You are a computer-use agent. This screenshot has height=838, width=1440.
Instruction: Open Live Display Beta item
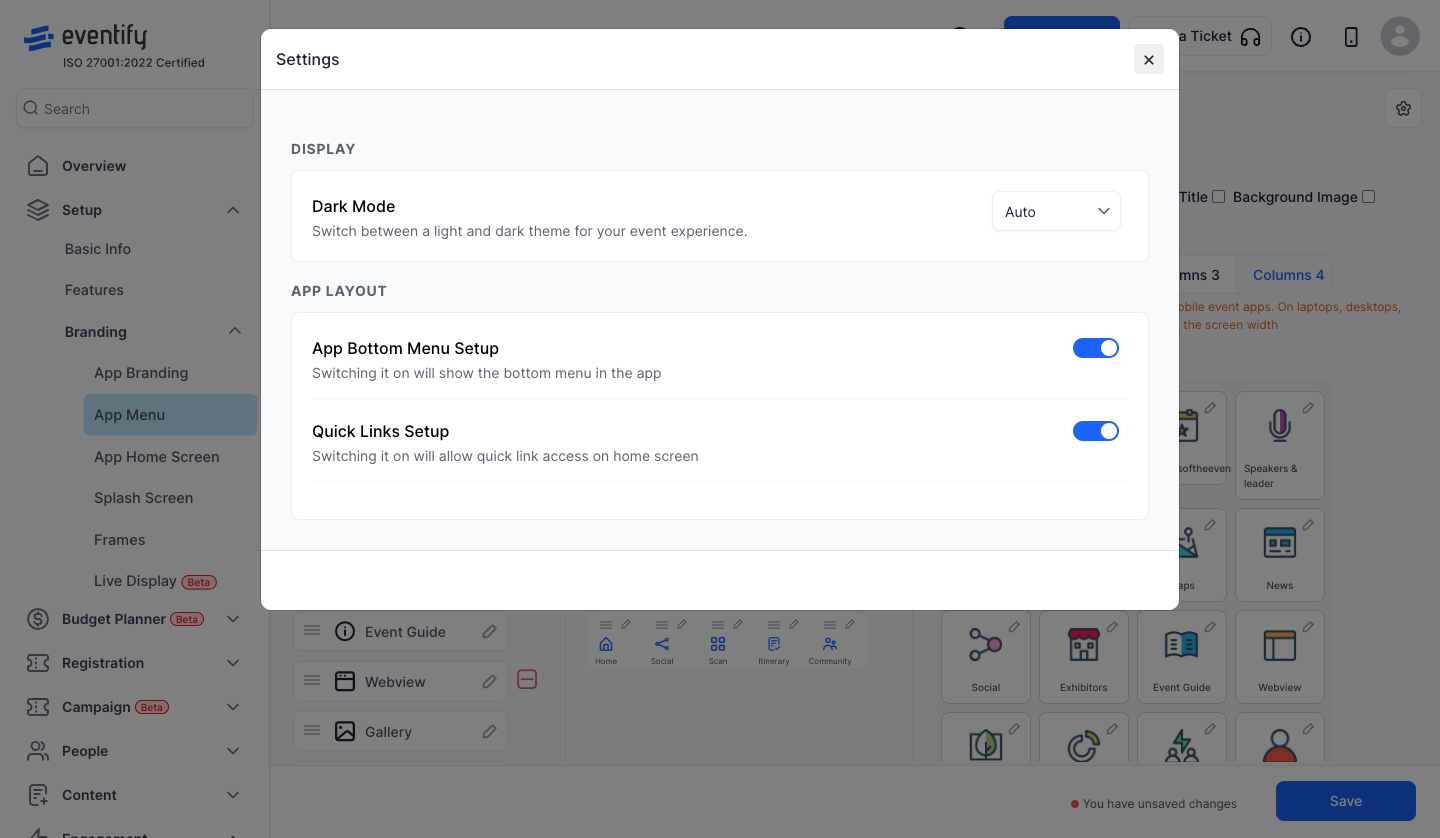click(155, 581)
